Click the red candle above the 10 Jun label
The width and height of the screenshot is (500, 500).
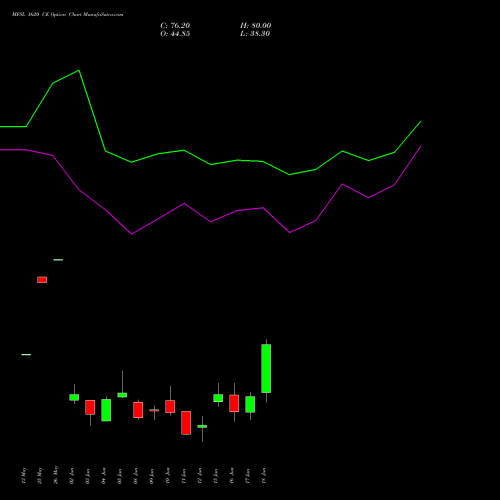[x=170, y=406]
